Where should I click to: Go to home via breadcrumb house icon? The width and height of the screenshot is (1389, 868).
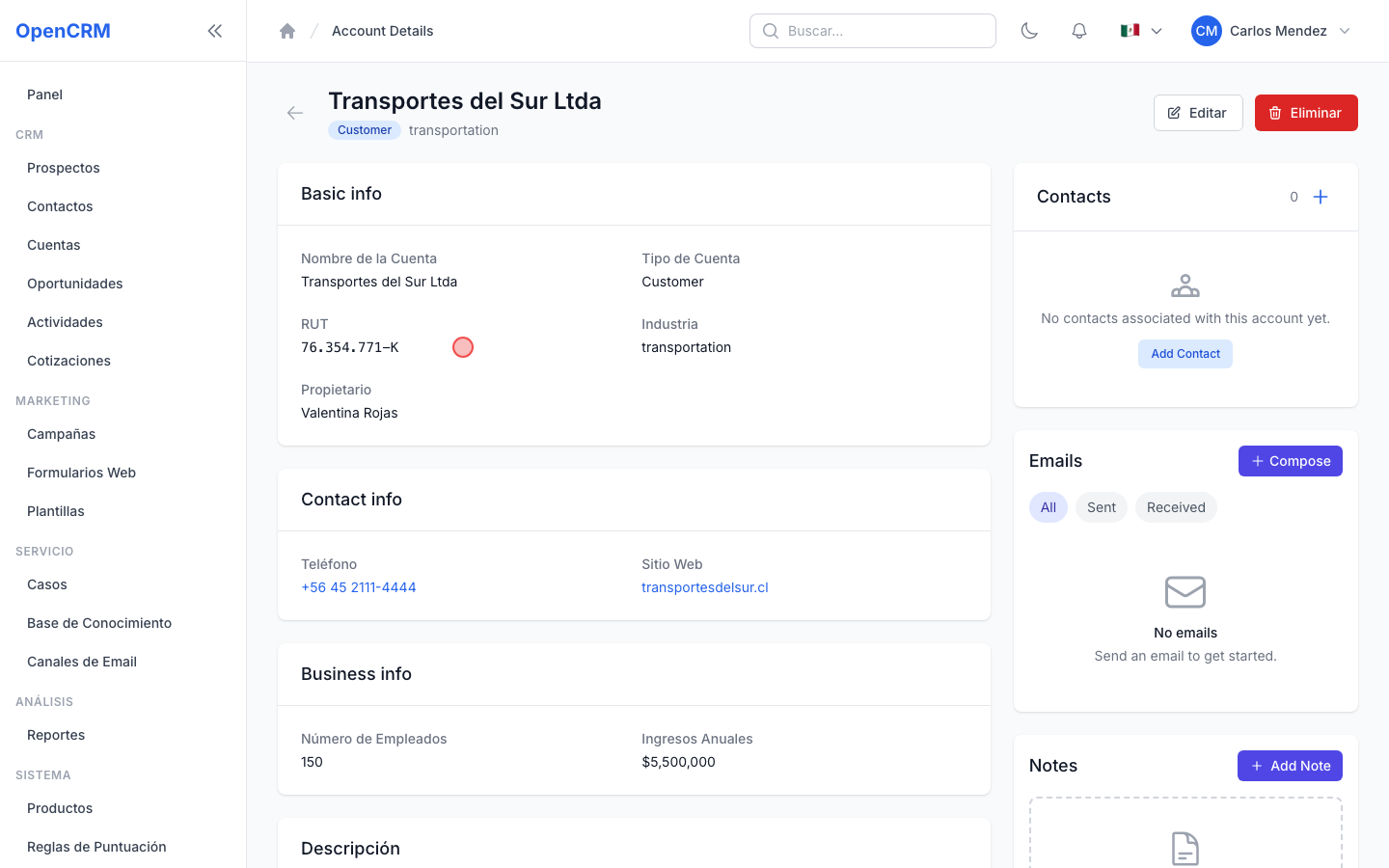(x=287, y=31)
